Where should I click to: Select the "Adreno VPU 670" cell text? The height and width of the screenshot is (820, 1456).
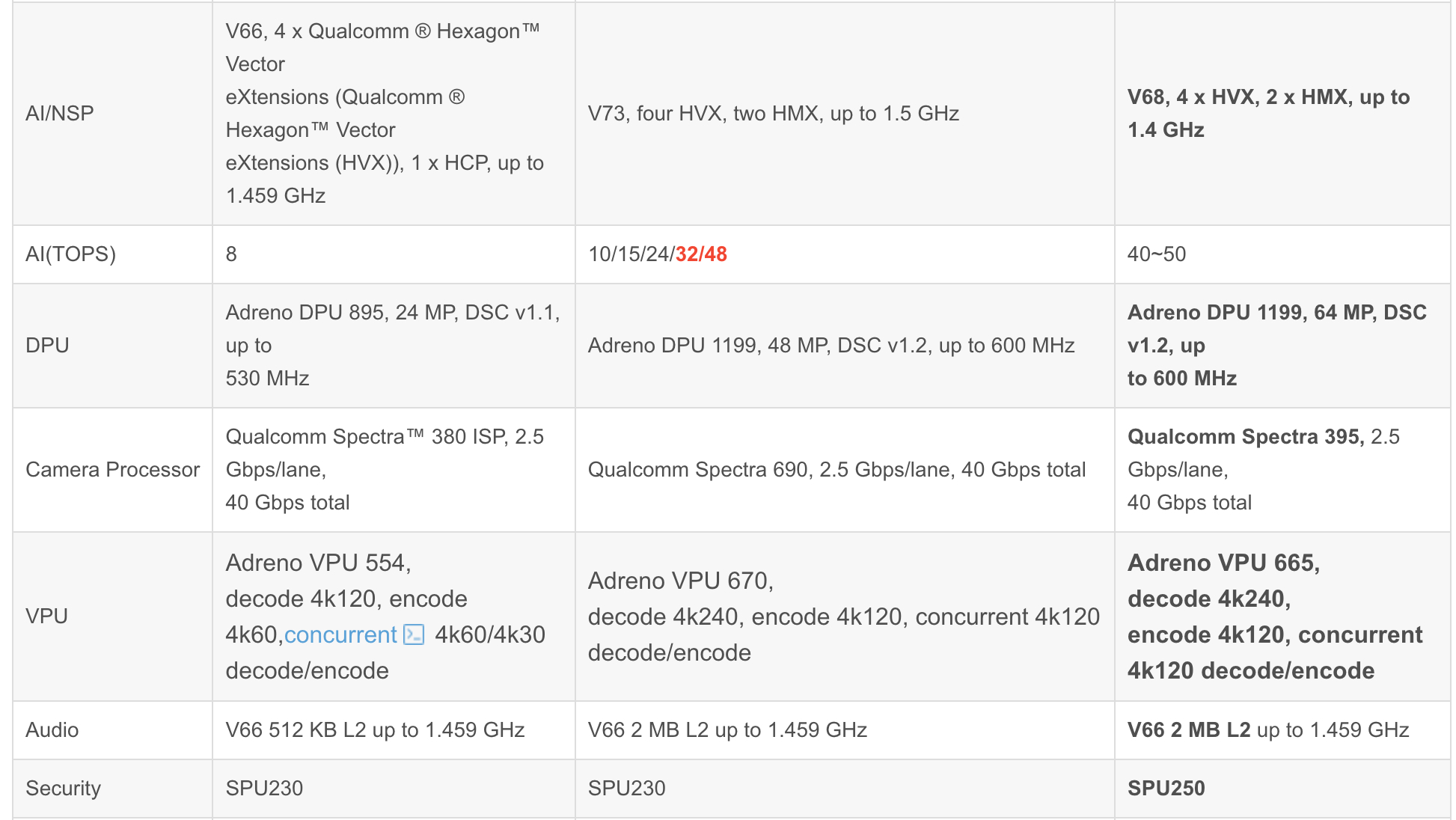click(x=843, y=616)
